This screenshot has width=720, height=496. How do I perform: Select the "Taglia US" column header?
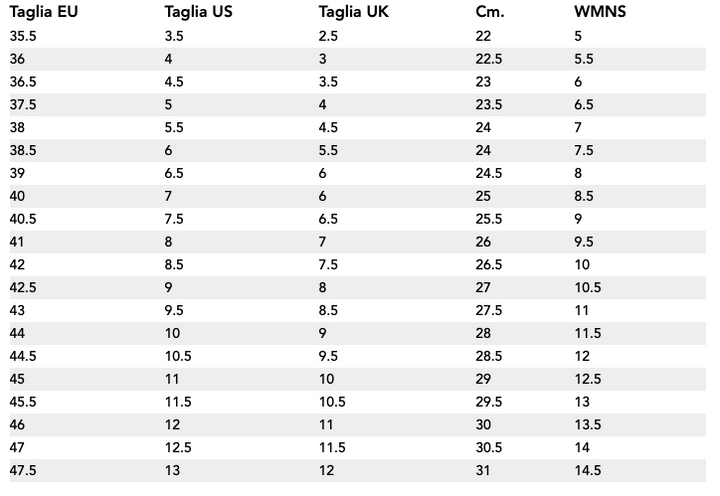pos(199,12)
